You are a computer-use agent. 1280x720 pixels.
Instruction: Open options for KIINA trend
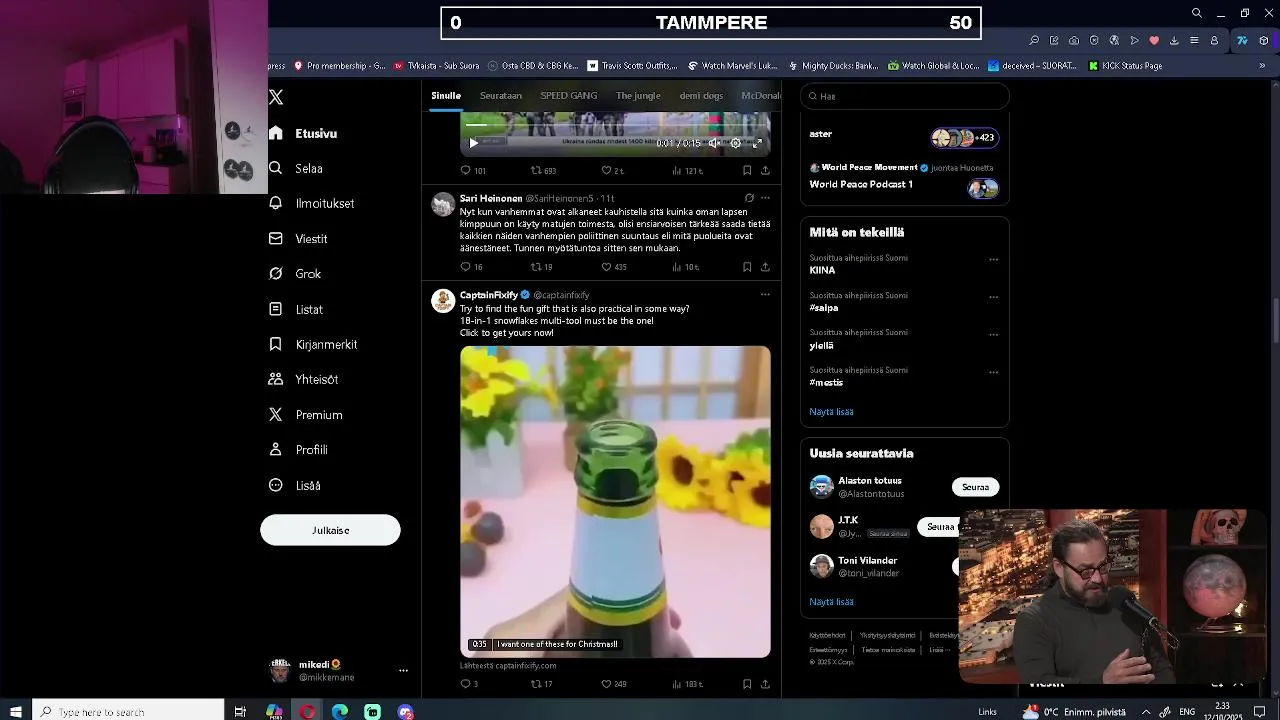pyautogui.click(x=993, y=259)
